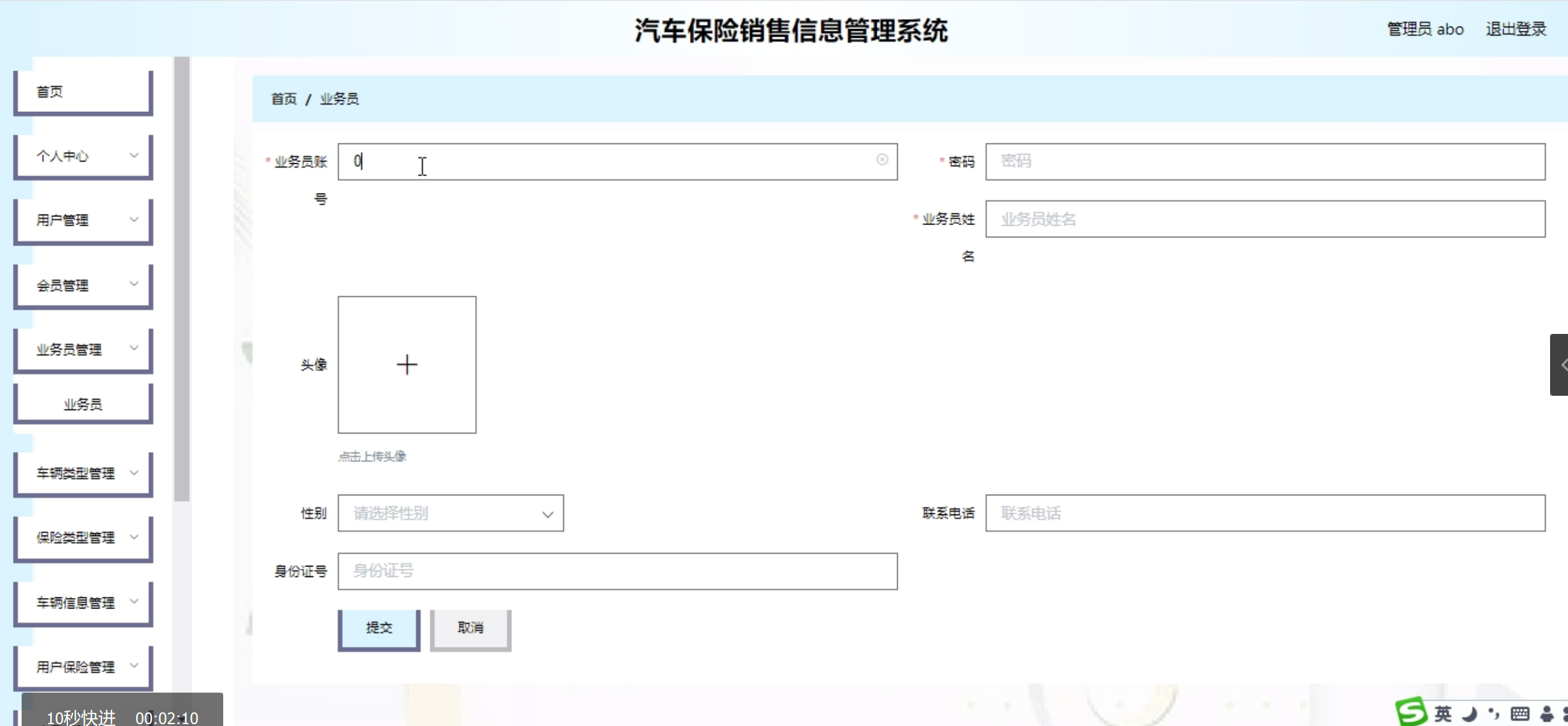Image resolution: width=1568 pixels, height=726 pixels.
Task: Open the 首页 sidebar menu item
Action: point(83,92)
